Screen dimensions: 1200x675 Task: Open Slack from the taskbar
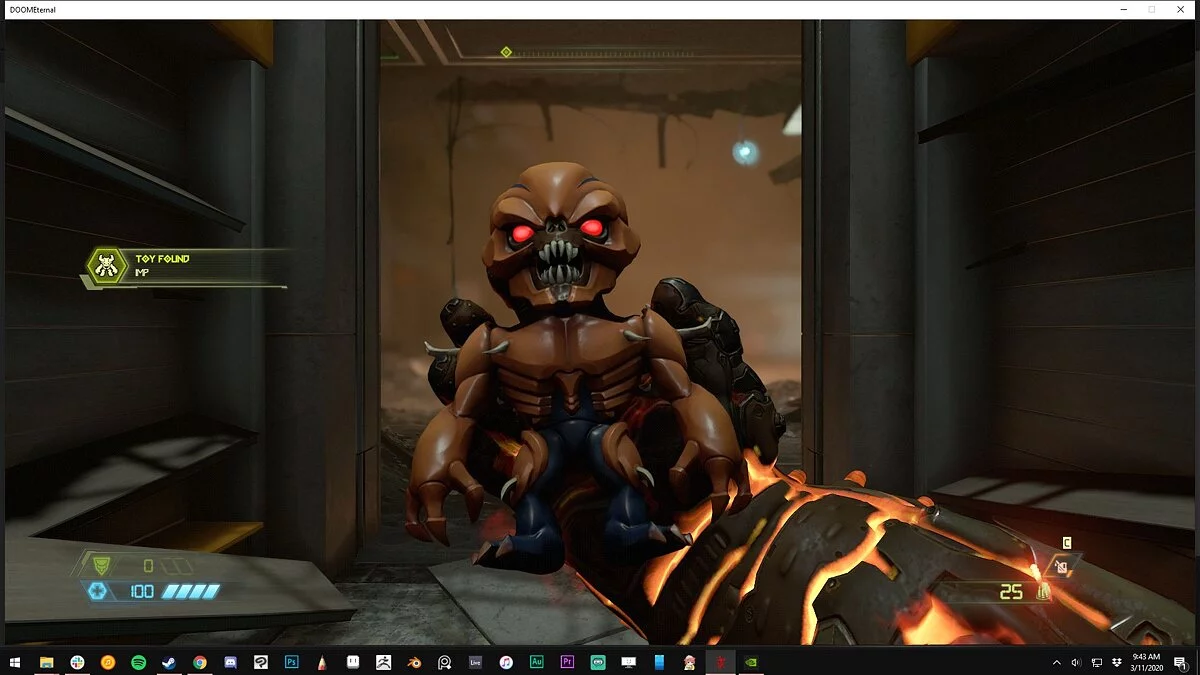tap(77, 662)
